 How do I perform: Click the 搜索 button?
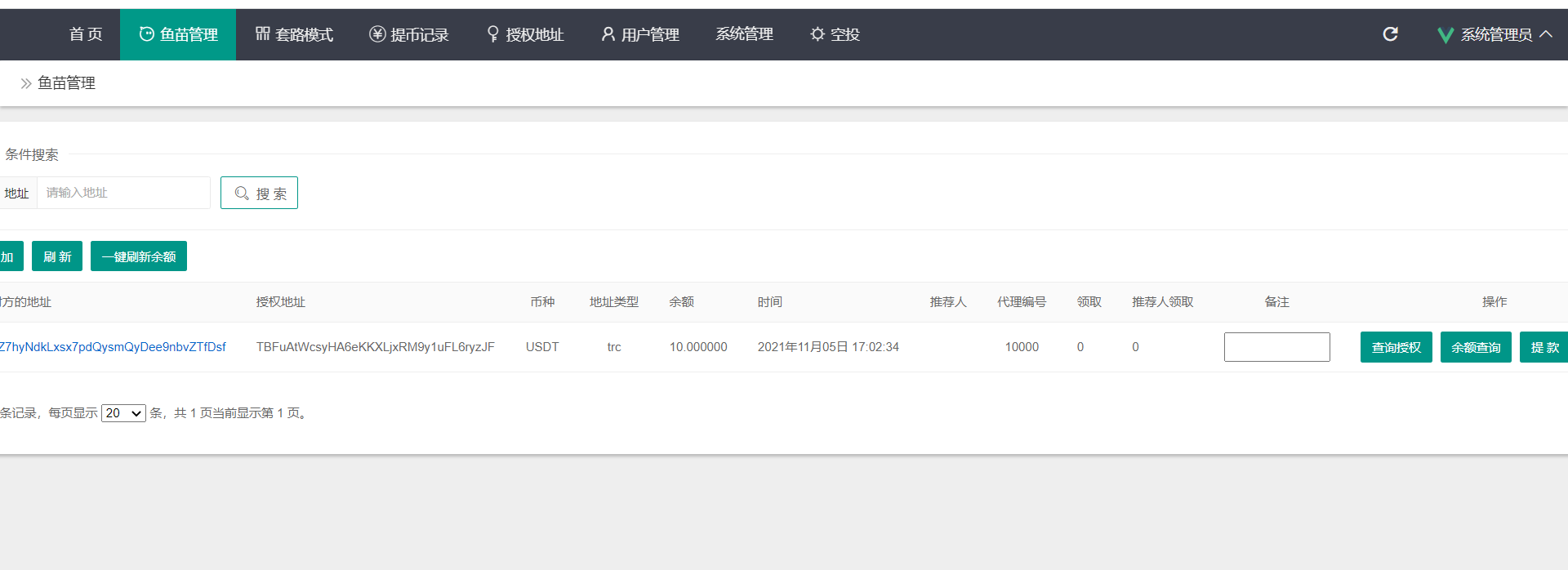click(x=259, y=193)
